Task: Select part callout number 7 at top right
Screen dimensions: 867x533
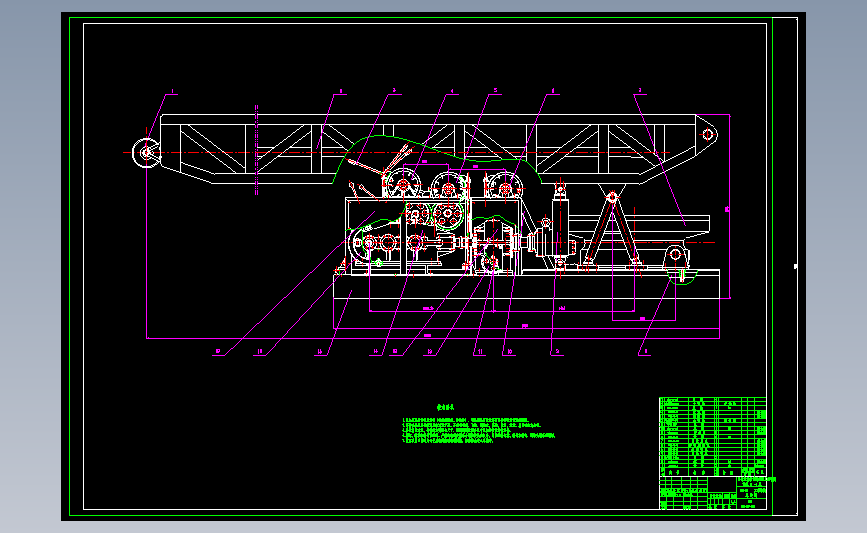Action: (640, 91)
